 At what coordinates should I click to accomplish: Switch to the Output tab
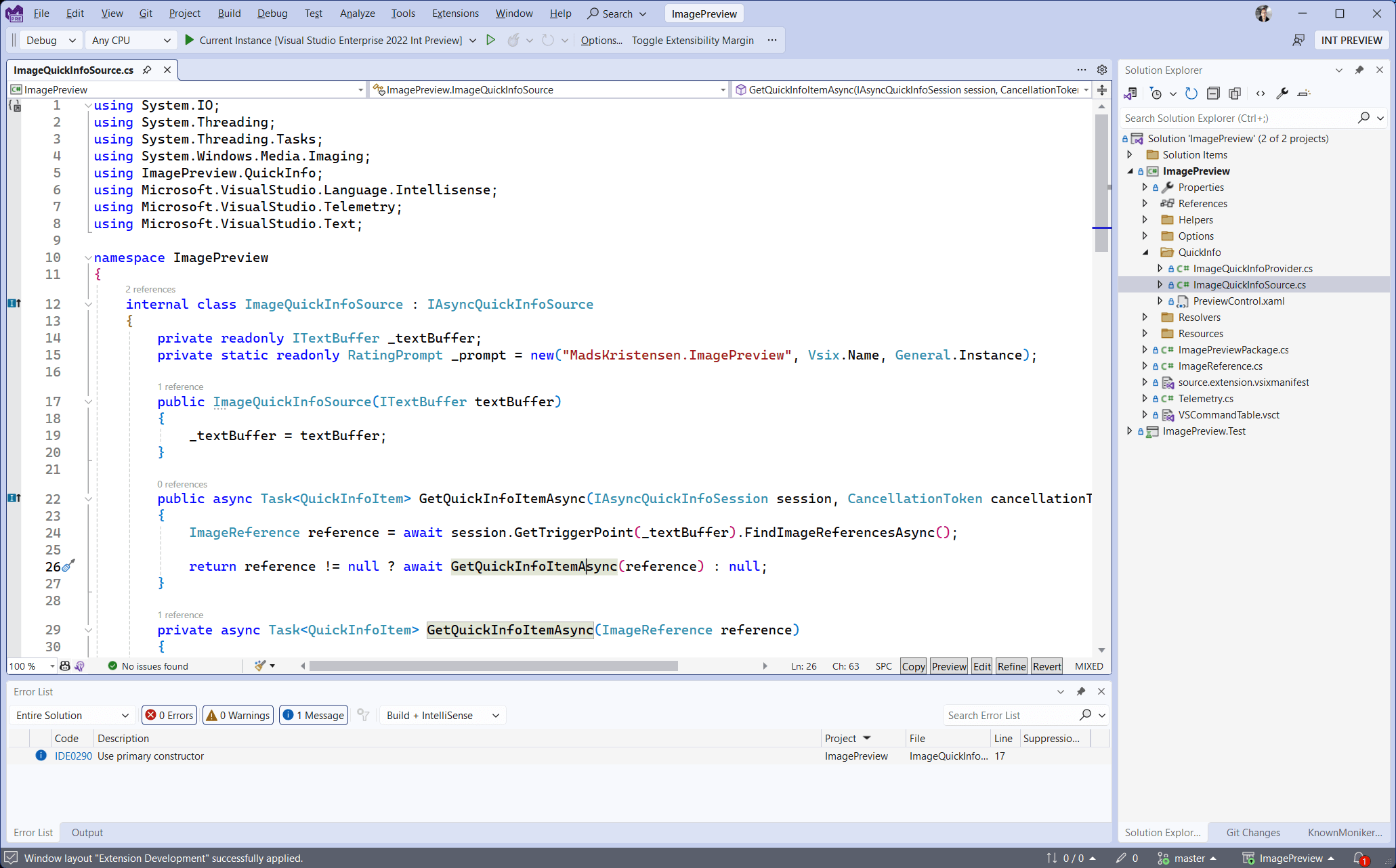click(x=87, y=832)
